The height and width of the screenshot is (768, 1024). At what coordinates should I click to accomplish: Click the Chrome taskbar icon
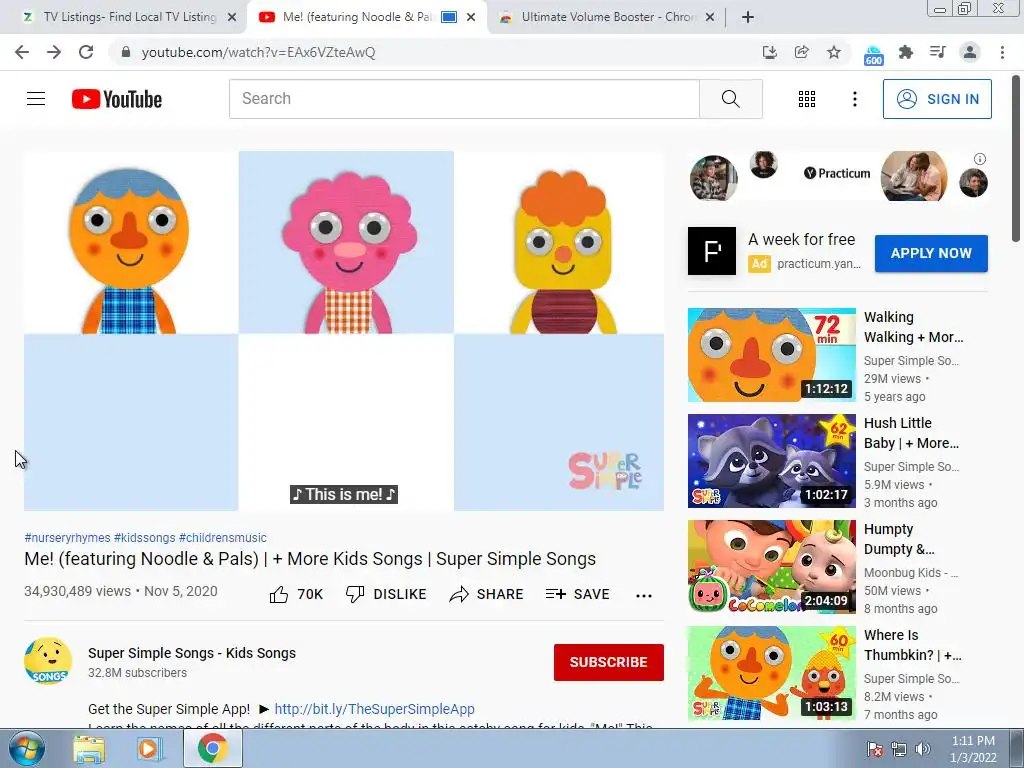point(212,749)
